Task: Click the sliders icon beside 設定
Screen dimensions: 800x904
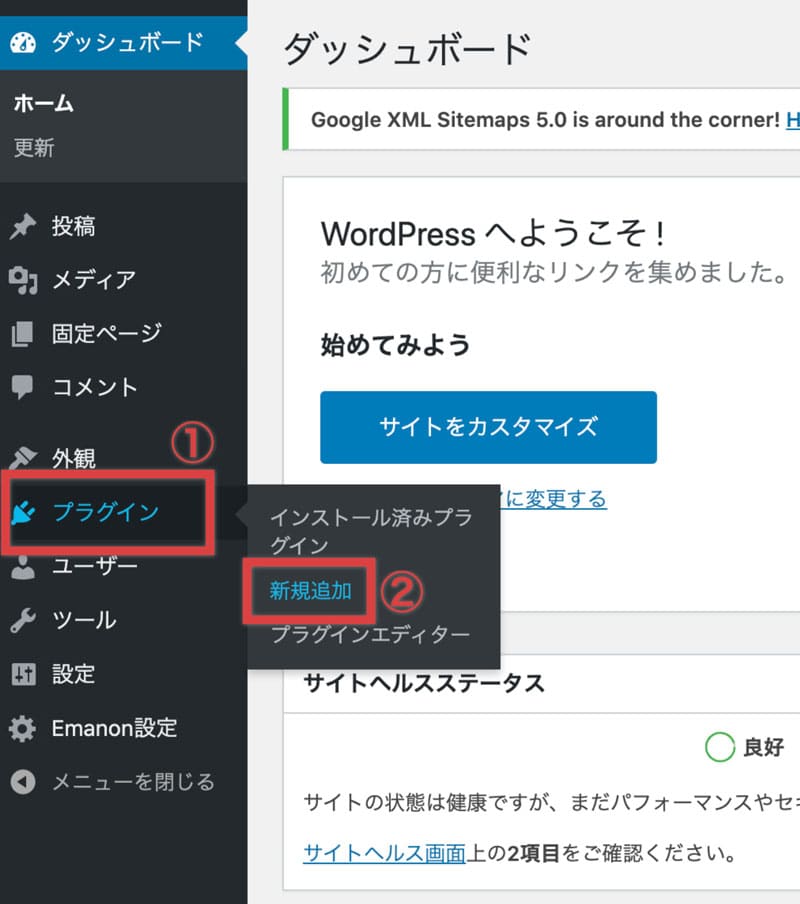Action: tap(23, 674)
